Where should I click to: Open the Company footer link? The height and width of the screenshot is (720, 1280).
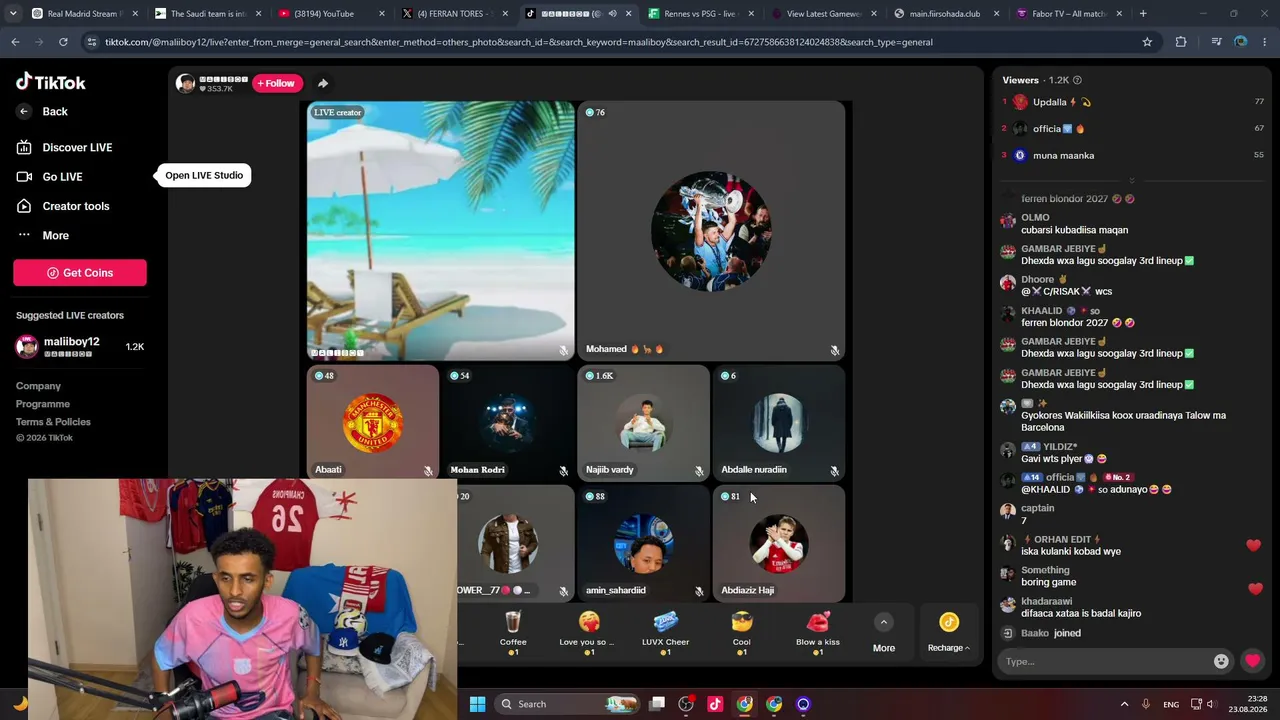click(38, 386)
